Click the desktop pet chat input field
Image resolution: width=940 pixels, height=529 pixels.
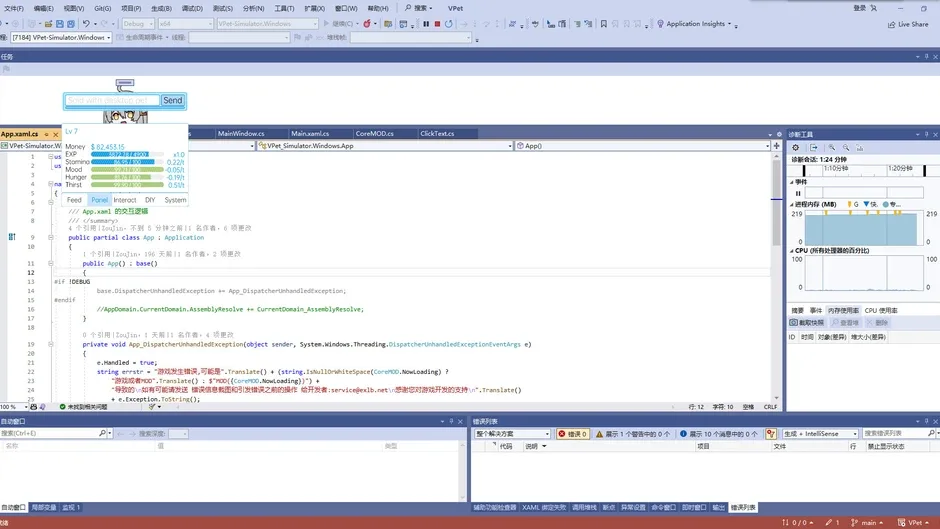pos(112,101)
